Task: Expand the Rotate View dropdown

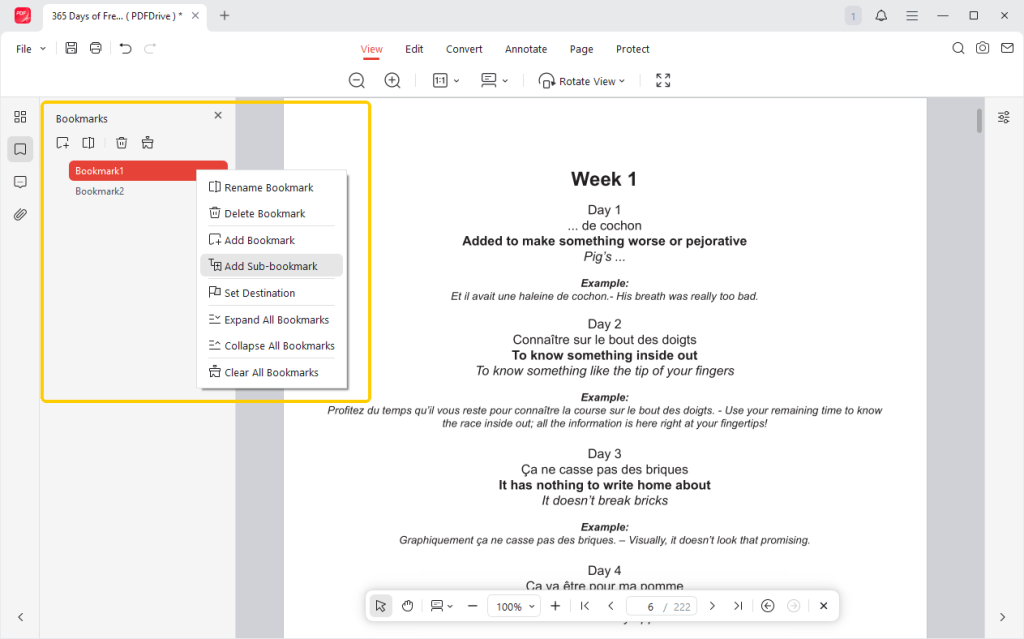Action: click(581, 81)
